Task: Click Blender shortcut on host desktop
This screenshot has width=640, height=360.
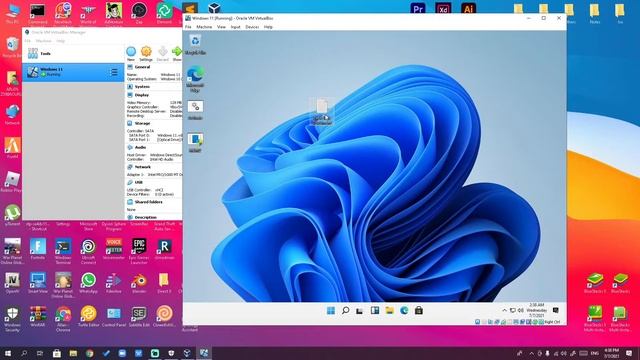Action: tap(139, 283)
